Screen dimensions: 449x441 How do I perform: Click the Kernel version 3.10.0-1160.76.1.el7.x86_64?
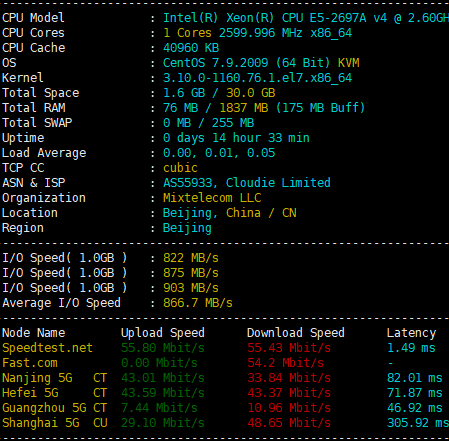pos(257,78)
